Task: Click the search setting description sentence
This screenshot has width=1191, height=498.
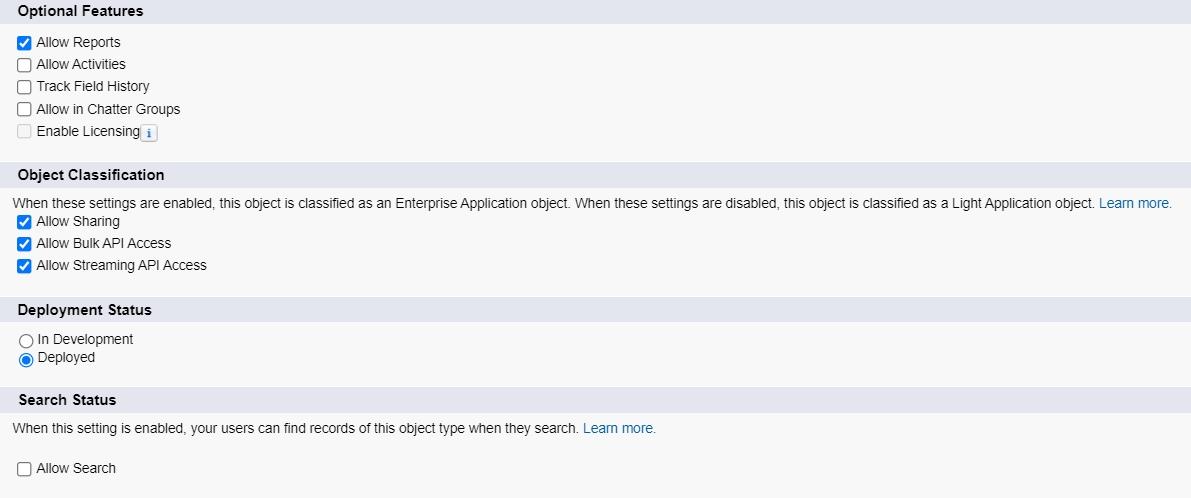Action: pyautogui.click(x=295, y=428)
